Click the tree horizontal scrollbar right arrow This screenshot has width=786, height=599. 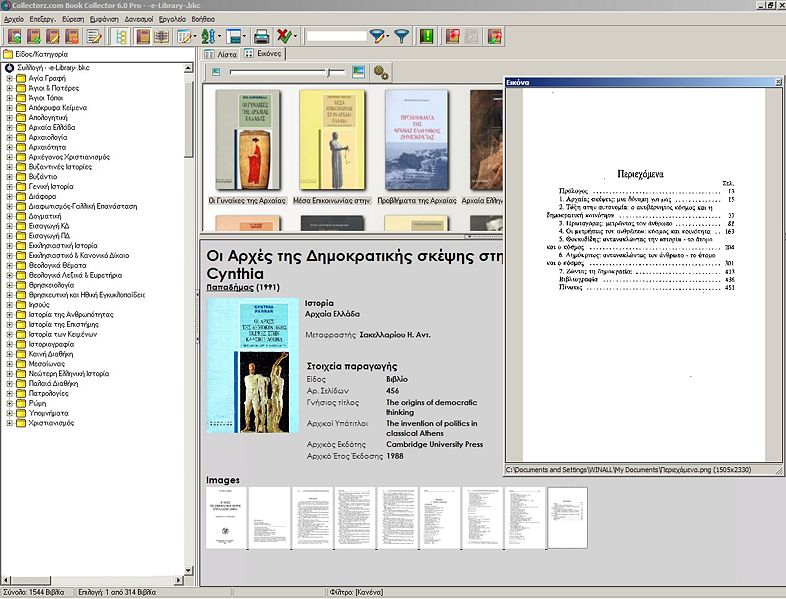pyautogui.click(x=179, y=580)
